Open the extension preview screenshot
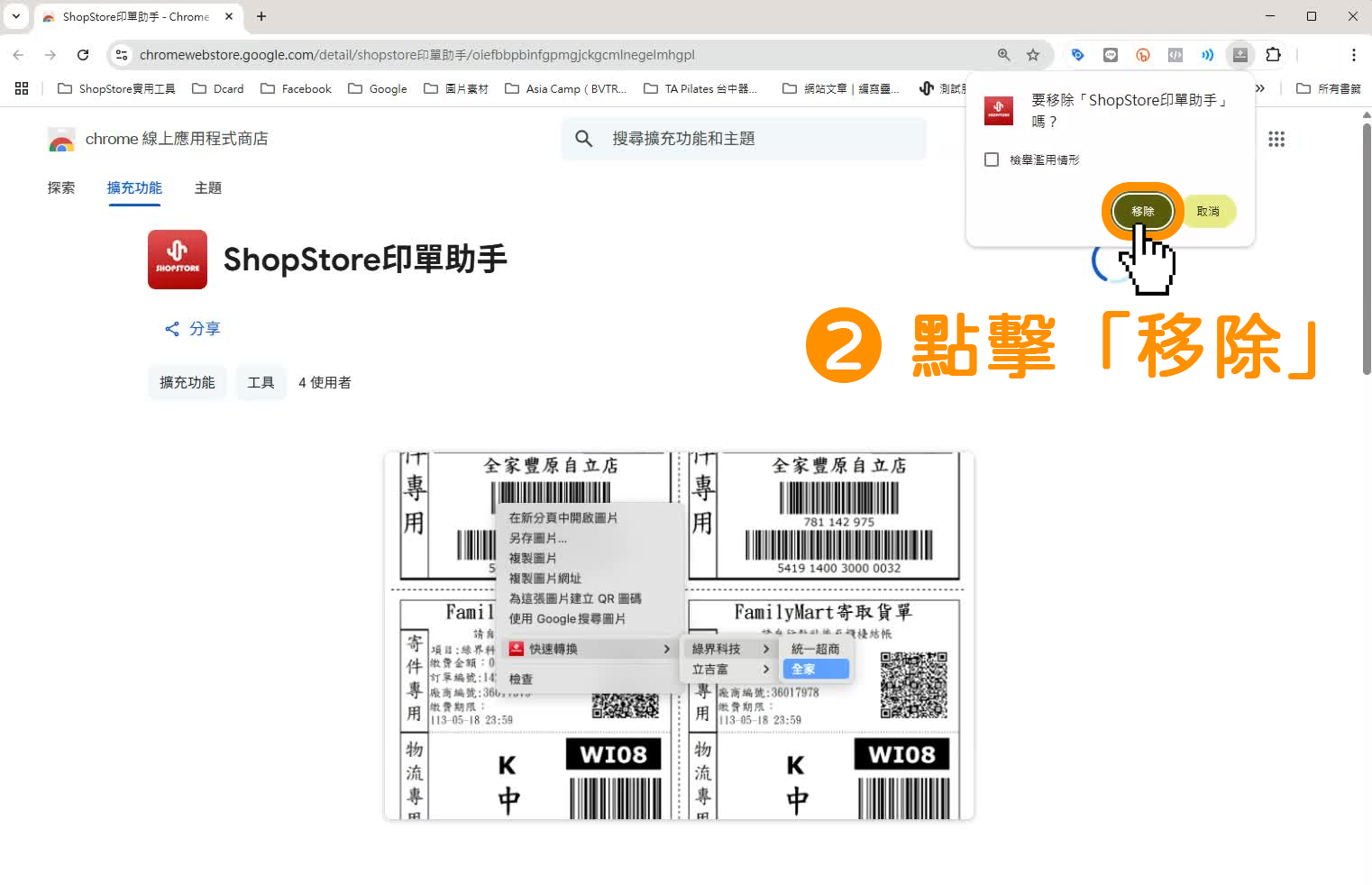This screenshot has height=885, width=1372. (679, 635)
